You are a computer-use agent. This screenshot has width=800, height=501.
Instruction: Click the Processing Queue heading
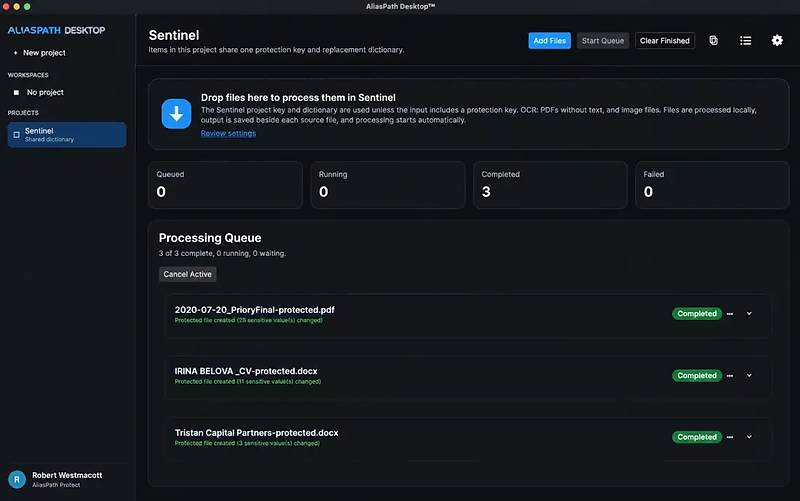click(210, 238)
